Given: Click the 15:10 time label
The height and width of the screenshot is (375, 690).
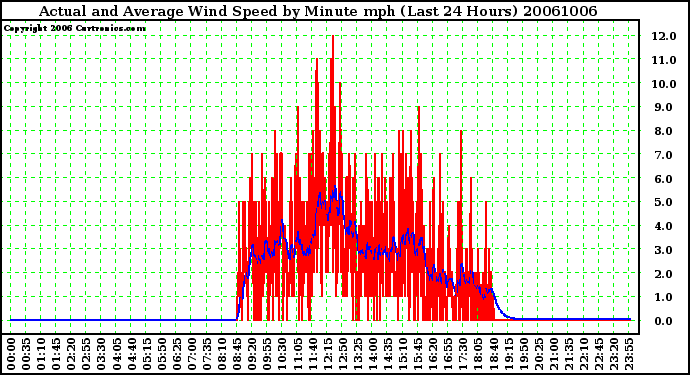Looking at the screenshot, I should [x=403, y=354].
